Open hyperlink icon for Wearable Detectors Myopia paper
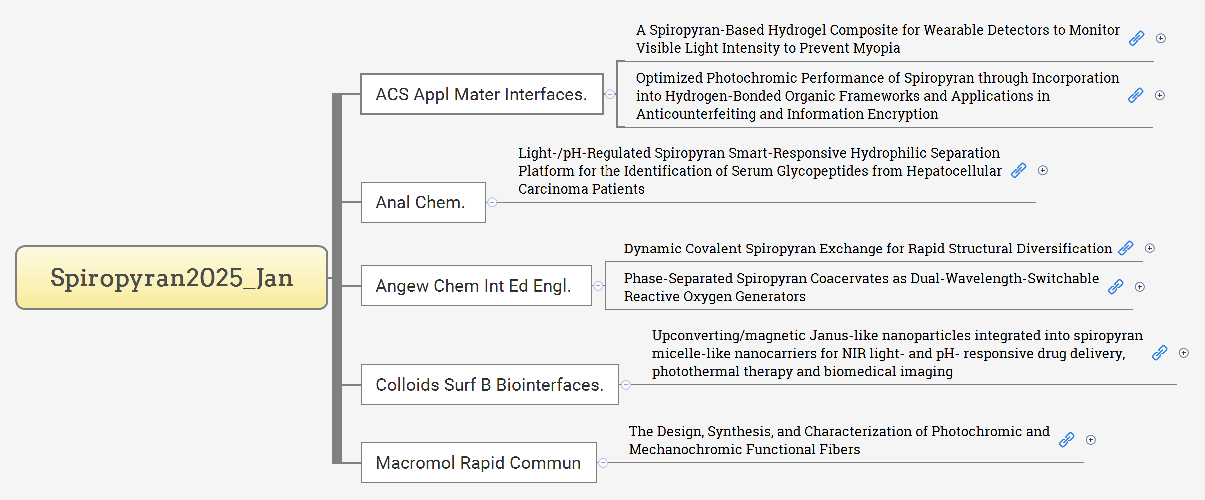The width and height of the screenshot is (1205, 500). tap(1136, 39)
